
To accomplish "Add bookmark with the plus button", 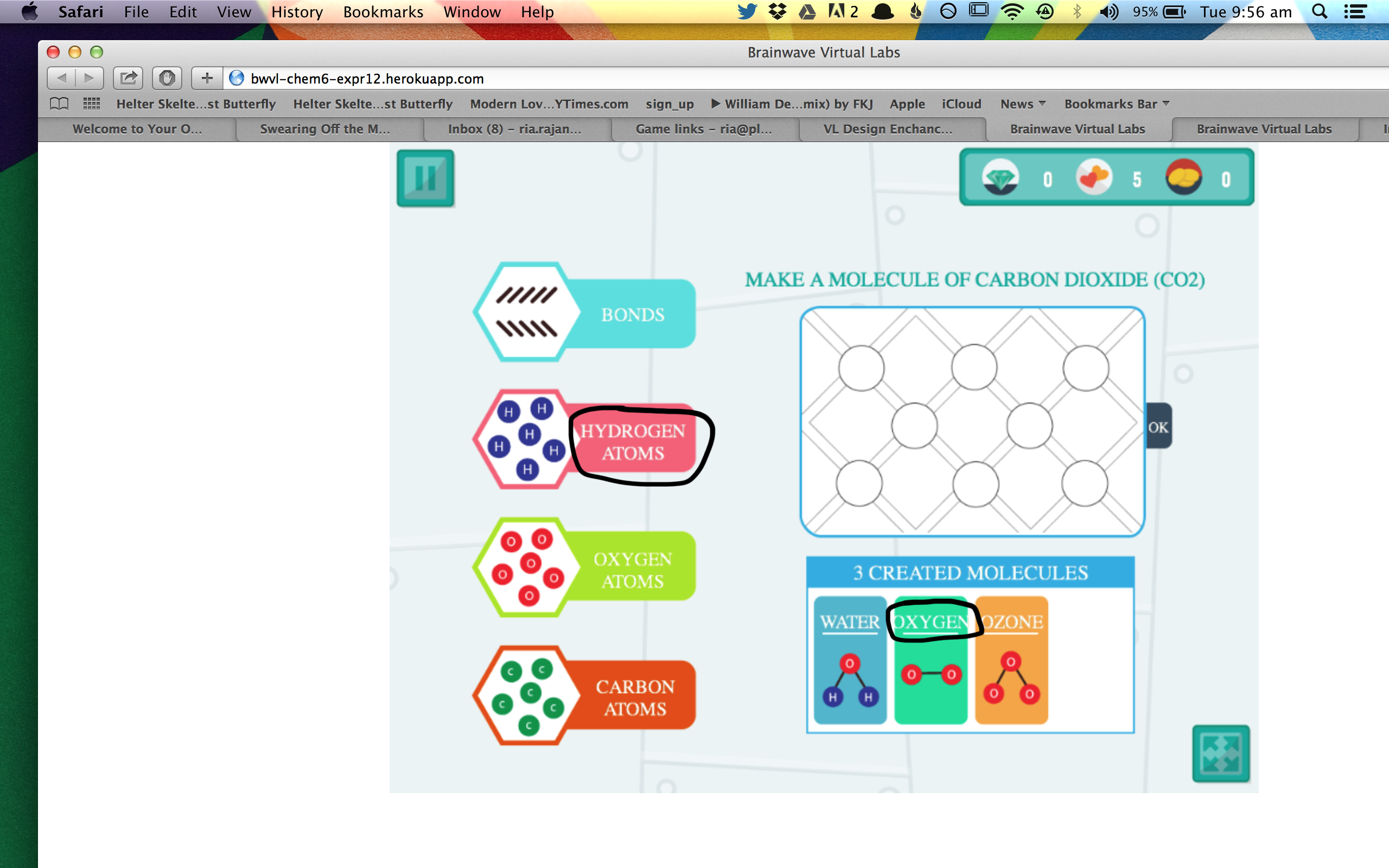I will (207, 78).
